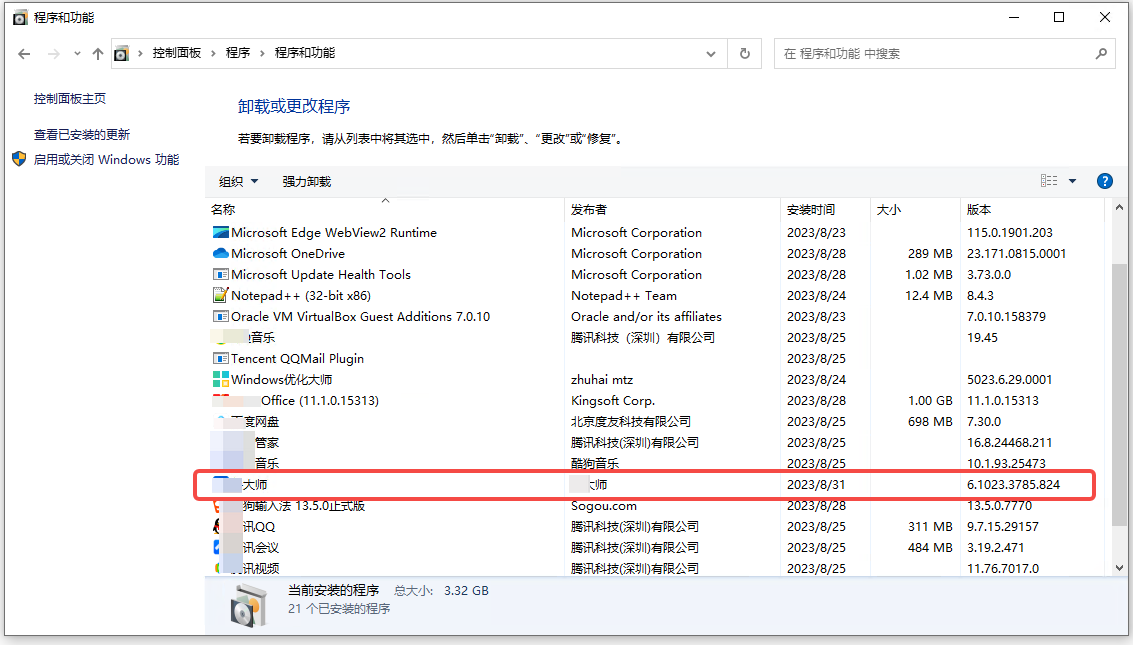This screenshot has height=645, width=1133.
Task: Select Notepad++ (32-bit x86) entry
Action: click(301, 295)
